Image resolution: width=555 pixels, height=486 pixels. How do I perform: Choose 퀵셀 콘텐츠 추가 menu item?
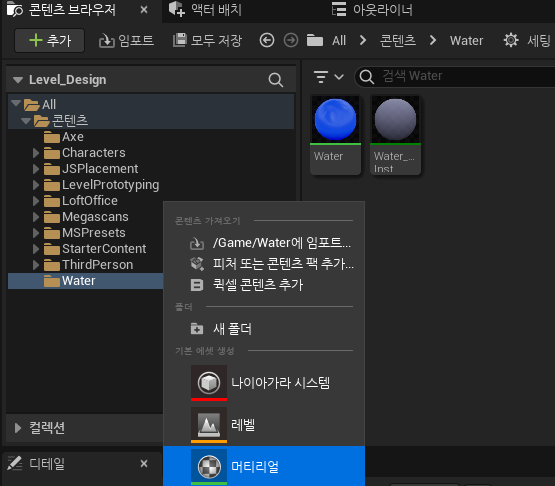(x=264, y=285)
